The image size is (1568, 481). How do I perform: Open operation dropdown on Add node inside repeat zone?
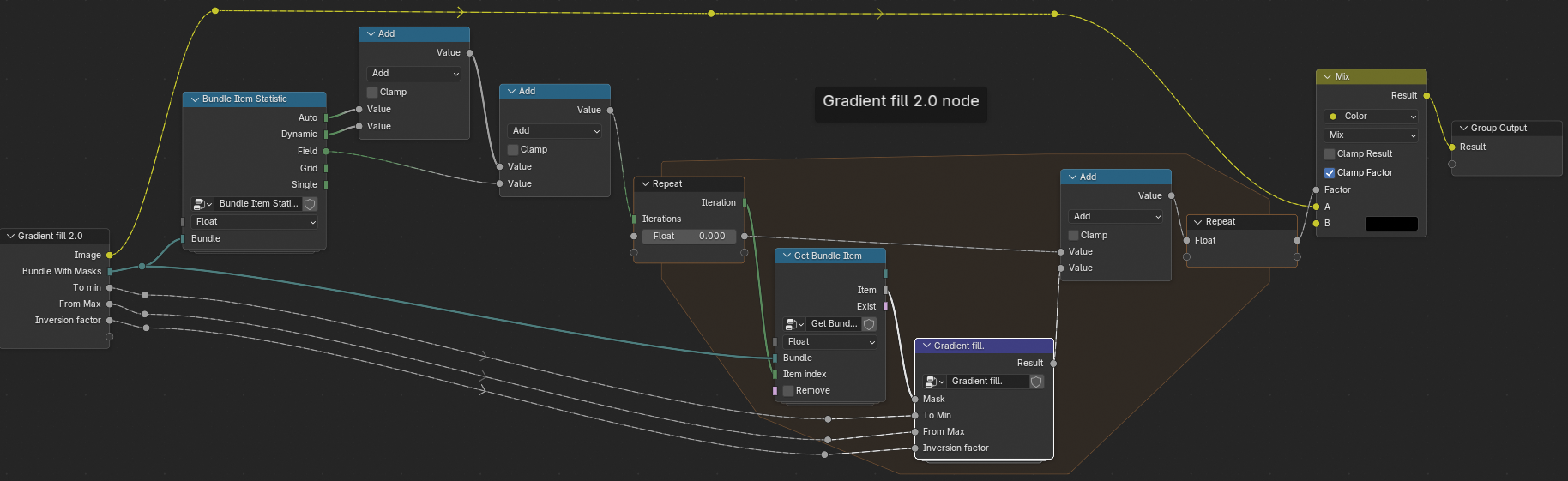click(x=1116, y=217)
